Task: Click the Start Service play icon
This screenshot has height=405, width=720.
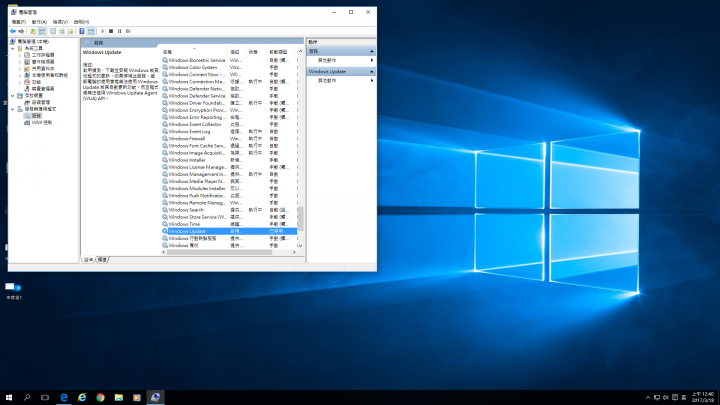Action: click(102, 31)
